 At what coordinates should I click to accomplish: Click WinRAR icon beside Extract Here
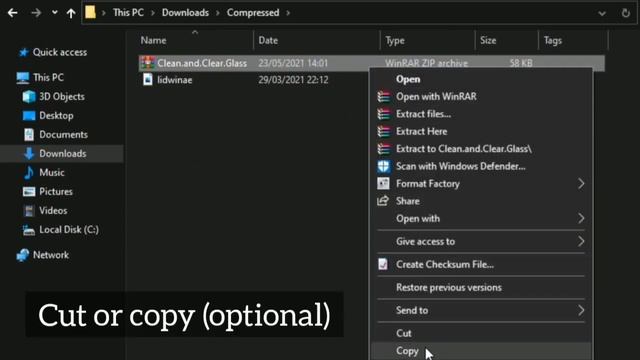[x=383, y=131]
